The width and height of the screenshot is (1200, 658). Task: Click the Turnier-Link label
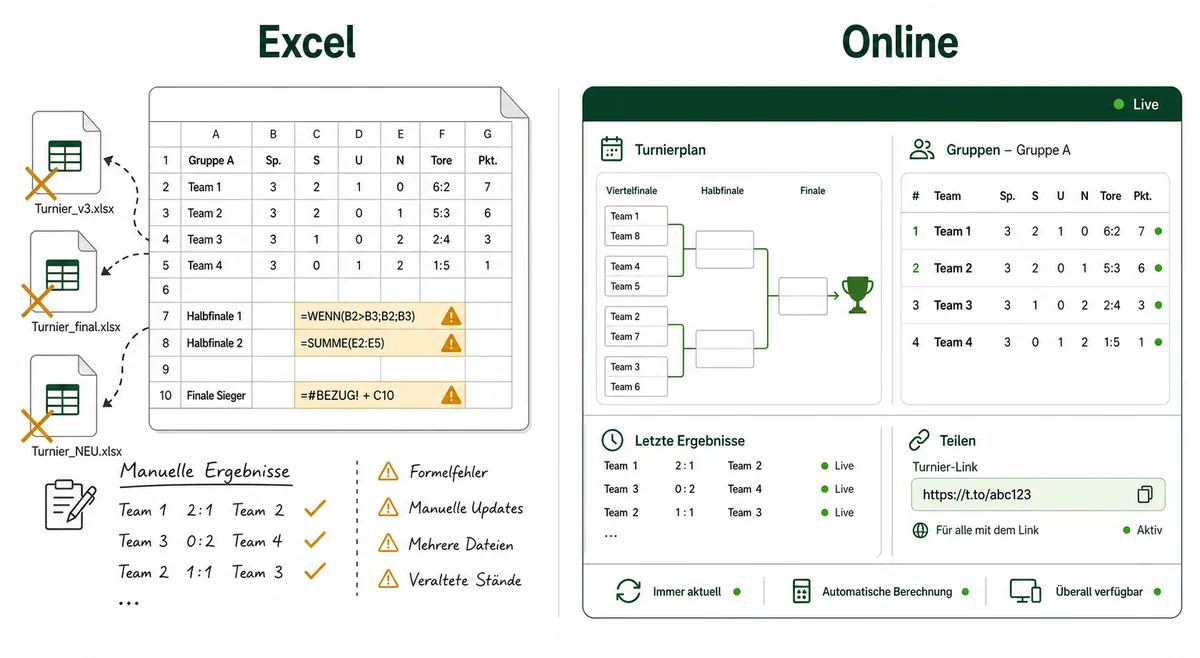pos(945,467)
